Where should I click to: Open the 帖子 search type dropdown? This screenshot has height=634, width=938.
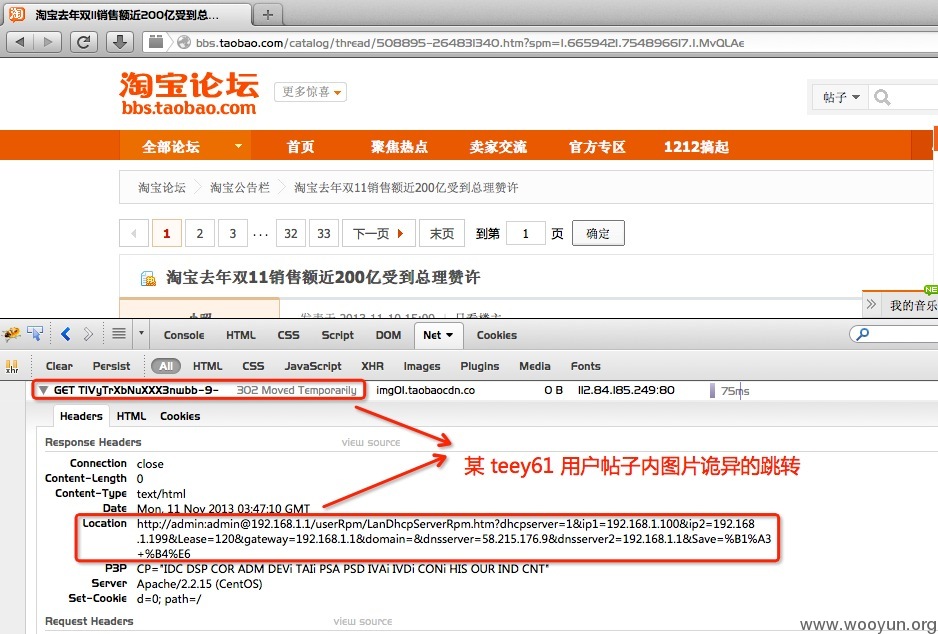tap(840, 97)
